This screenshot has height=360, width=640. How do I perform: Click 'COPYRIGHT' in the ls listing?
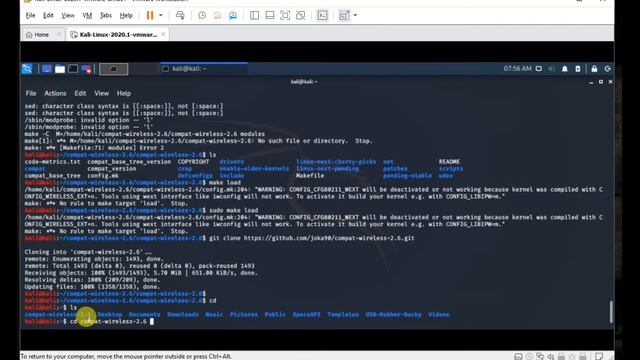click(193, 162)
